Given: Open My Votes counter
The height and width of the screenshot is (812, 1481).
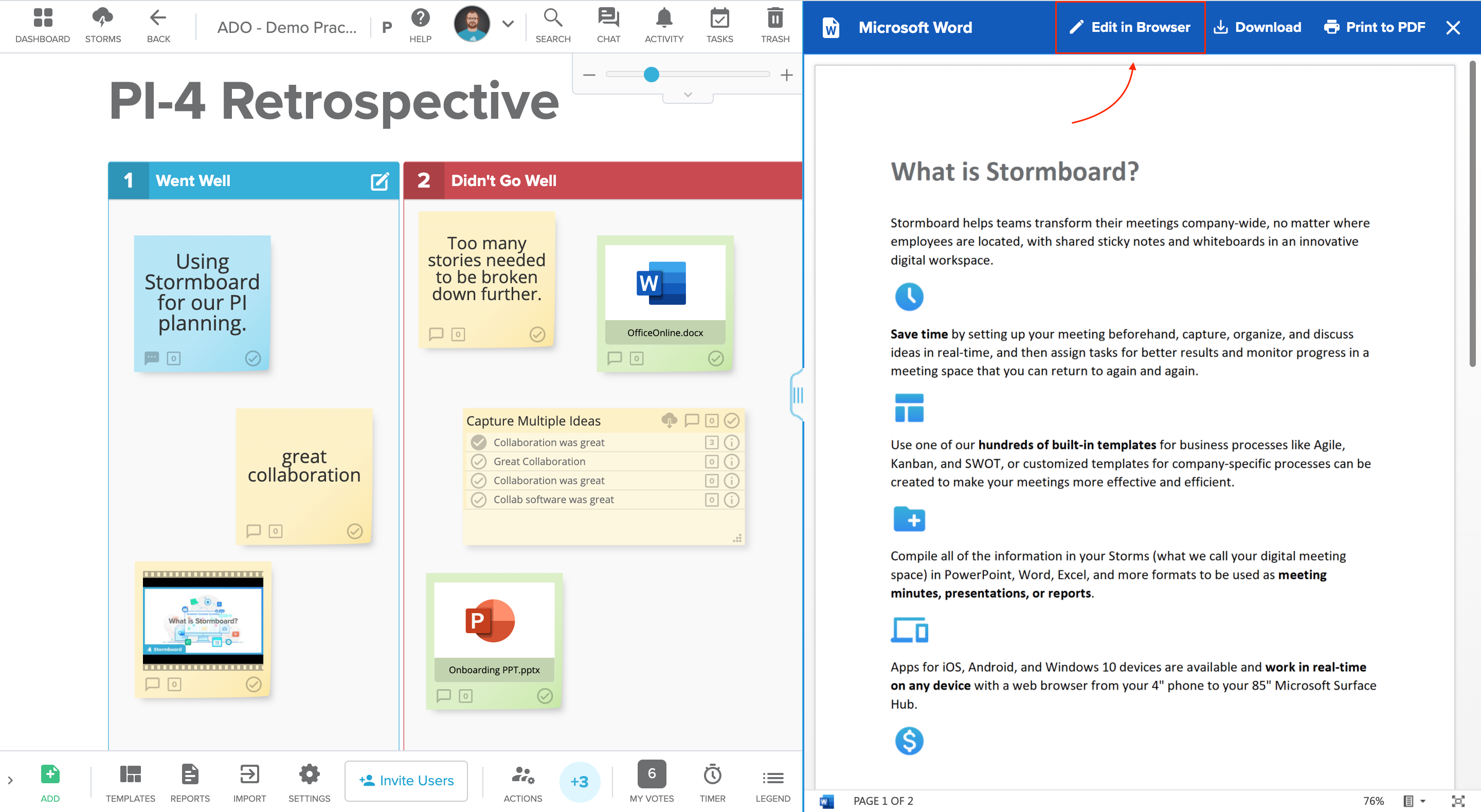Looking at the screenshot, I should pos(652,782).
